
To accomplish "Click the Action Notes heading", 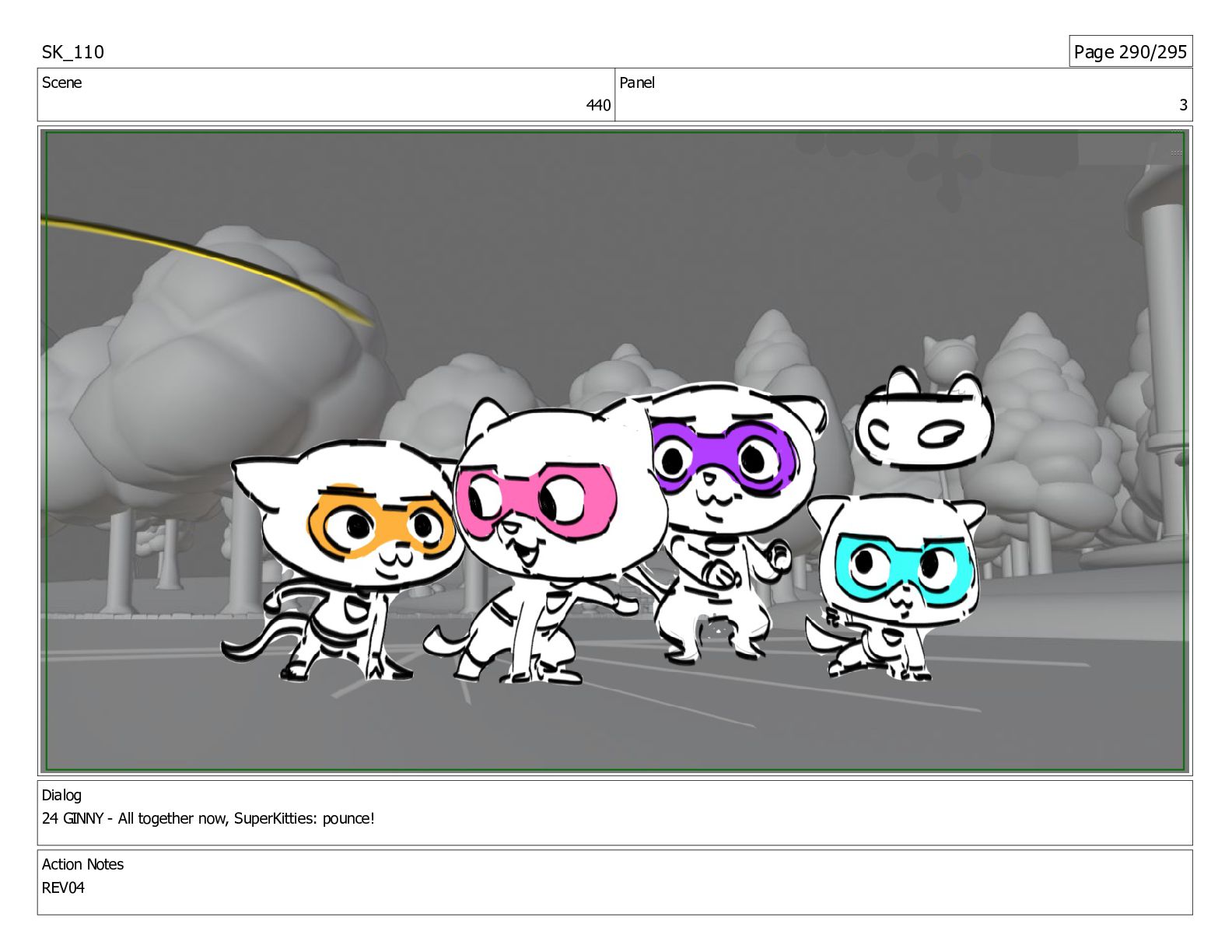I will (82, 864).
